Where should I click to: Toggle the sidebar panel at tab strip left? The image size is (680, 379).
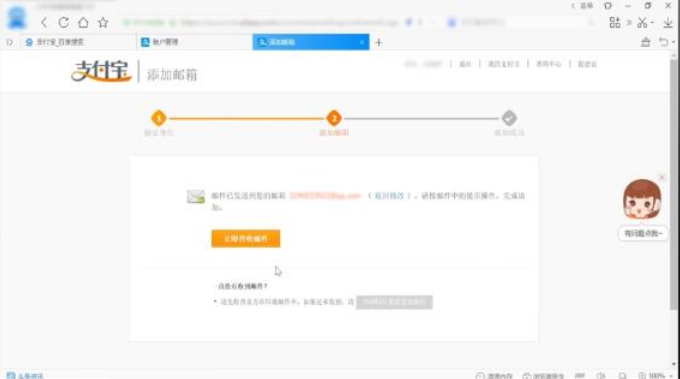tap(10, 42)
